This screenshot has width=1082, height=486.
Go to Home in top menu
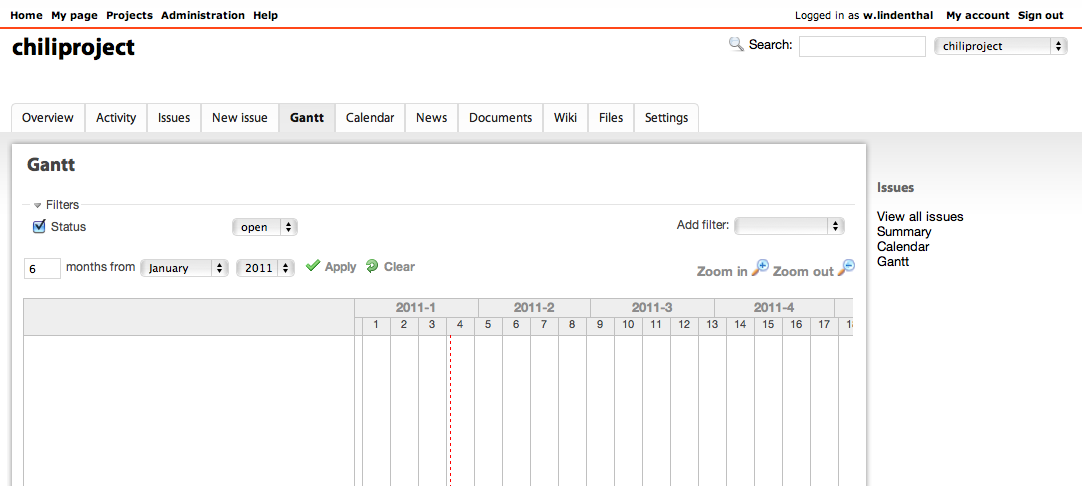(26, 15)
